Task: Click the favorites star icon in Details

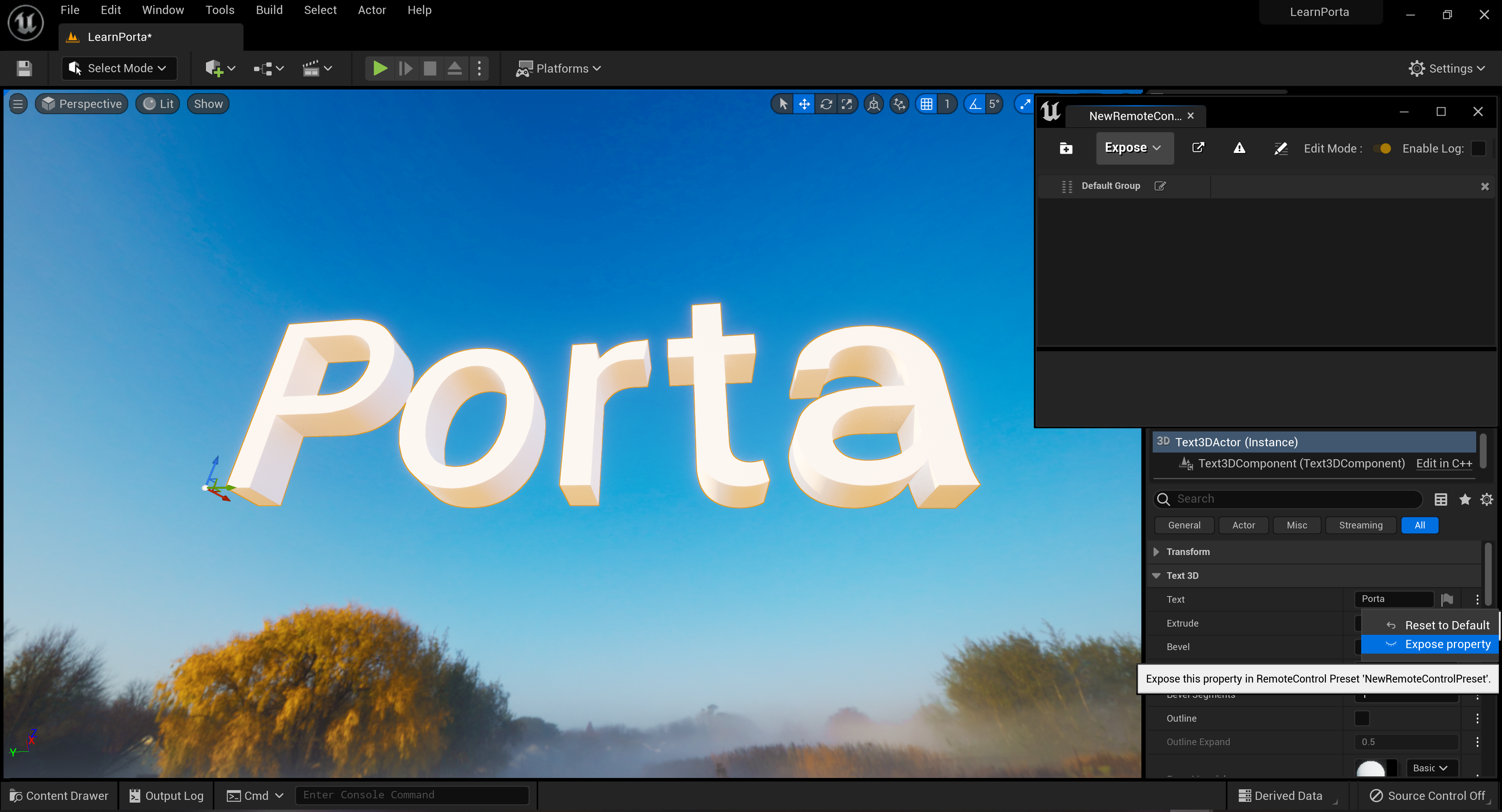Action: point(1464,499)
